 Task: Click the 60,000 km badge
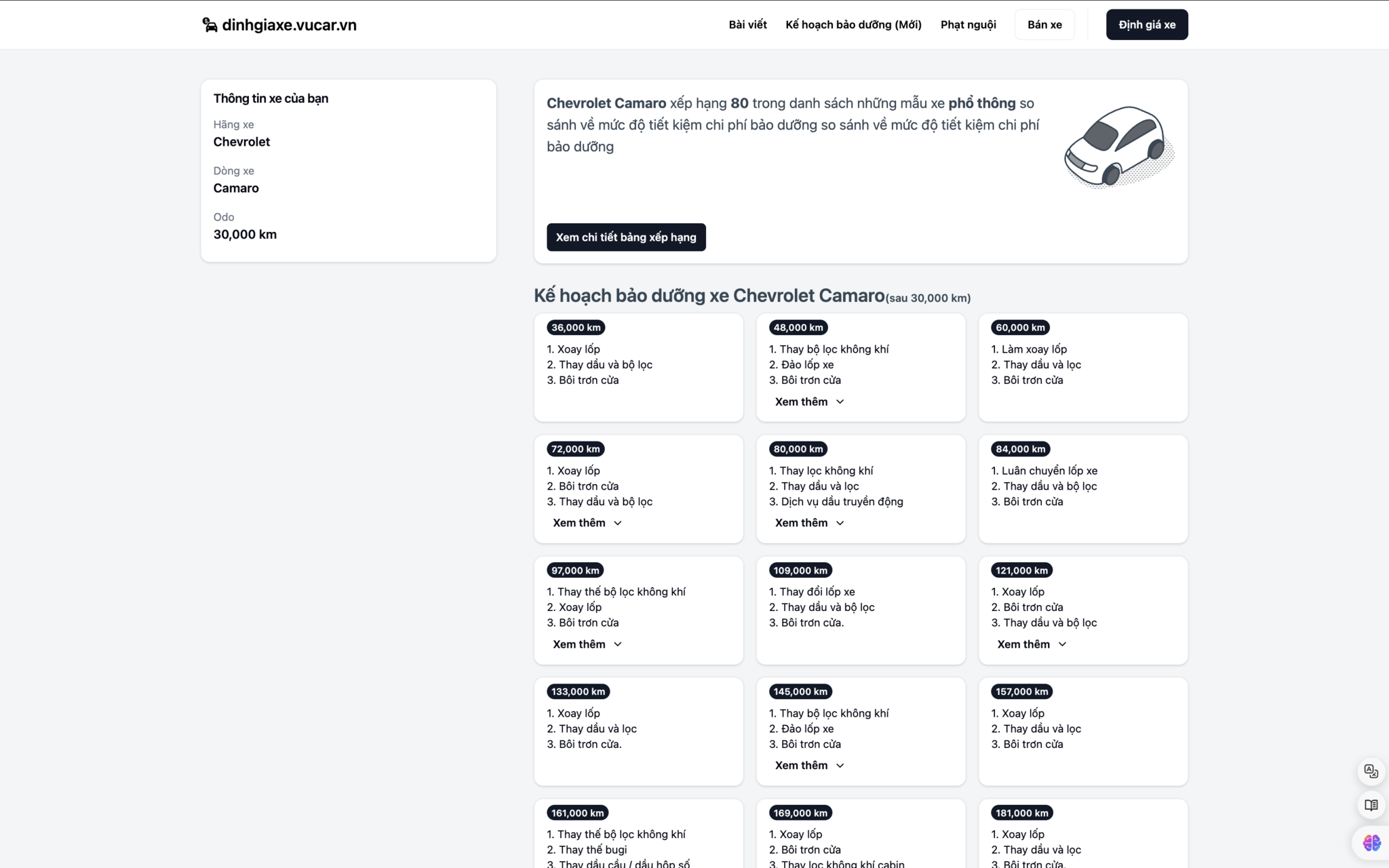pos(1020,328)
